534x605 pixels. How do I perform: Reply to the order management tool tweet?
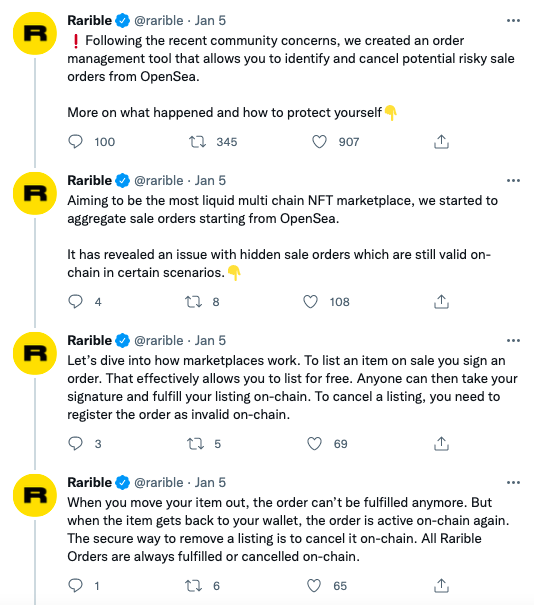click(x=75, y=142)
